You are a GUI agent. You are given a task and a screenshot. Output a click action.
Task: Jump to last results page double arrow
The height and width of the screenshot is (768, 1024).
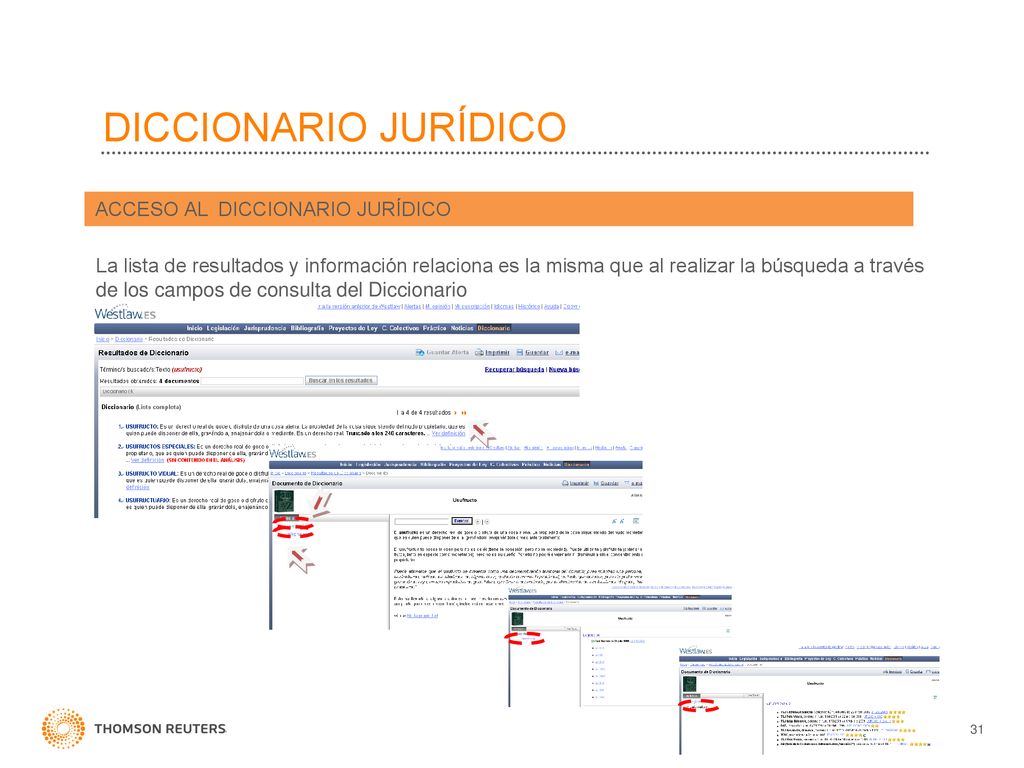464,413
